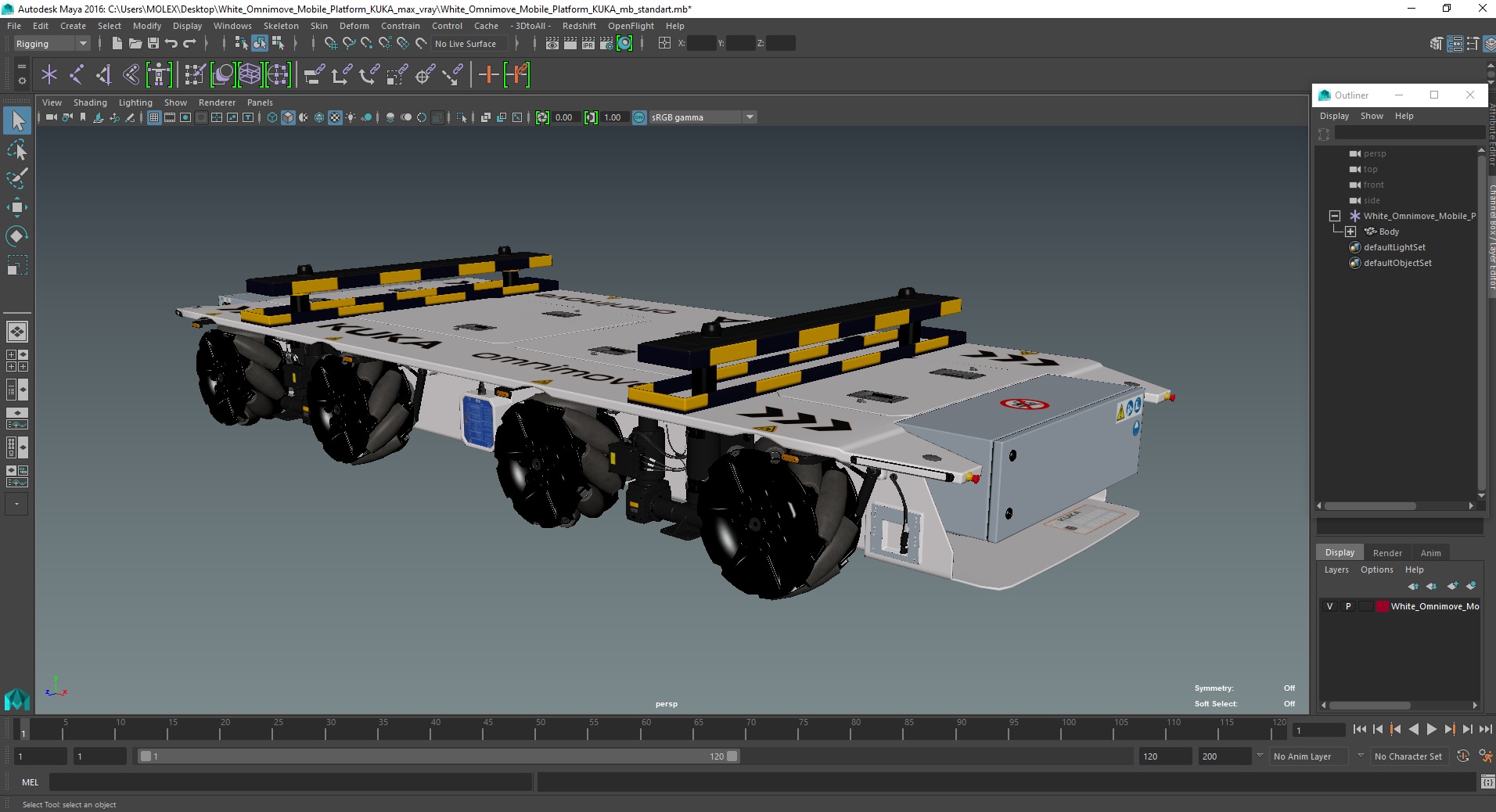1496x812 pixels.
Task: Create layer from selected objects
Action: [1471, 586]
